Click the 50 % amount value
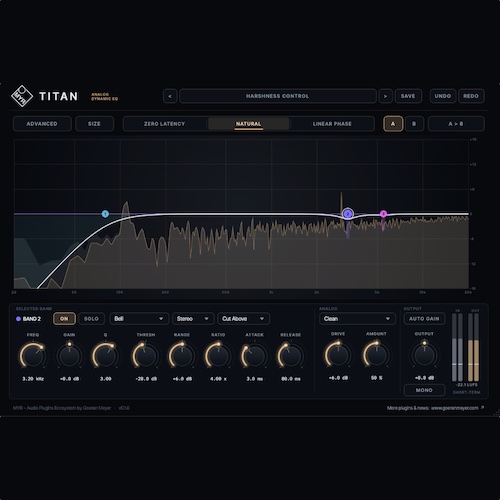500x500 pixels. (377, 378)
